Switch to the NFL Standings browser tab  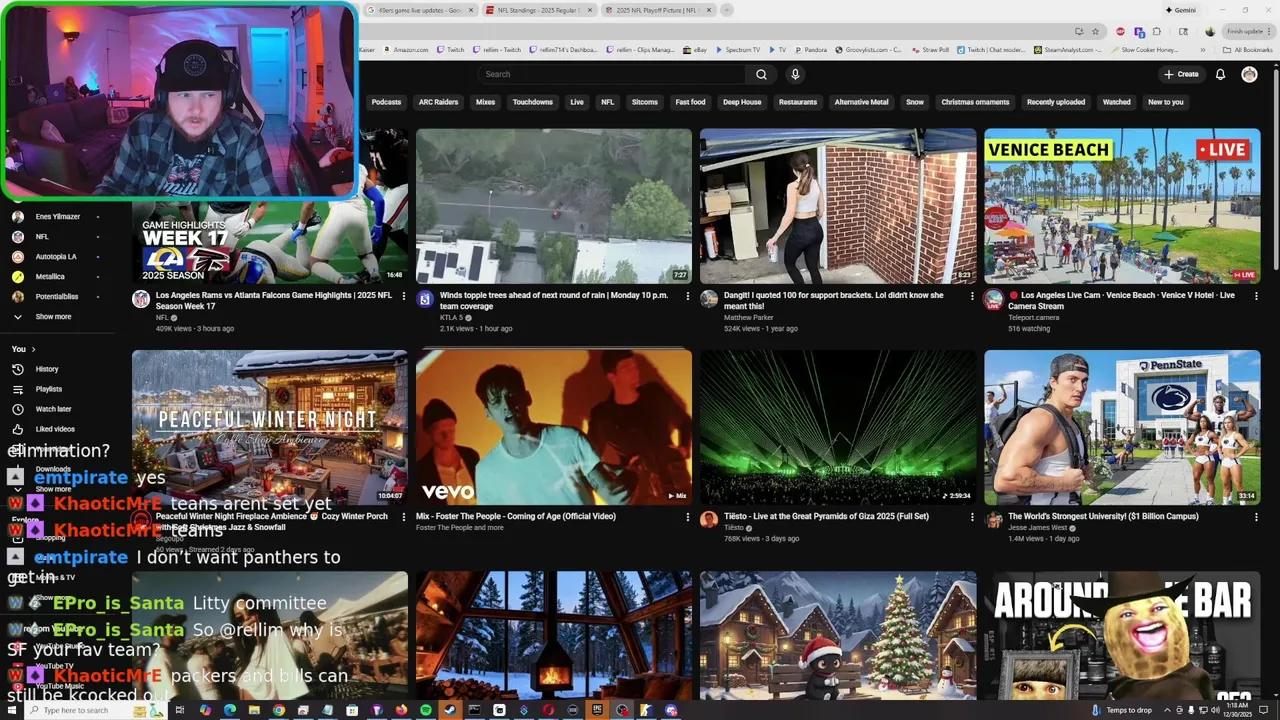[538, 10]
